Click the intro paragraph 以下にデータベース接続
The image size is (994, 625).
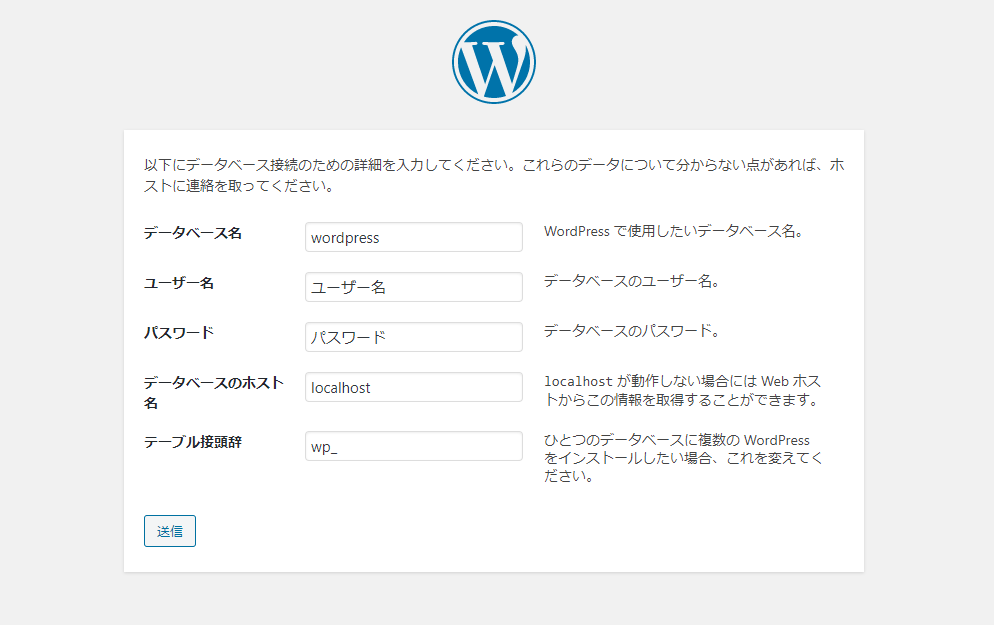[494, 175]
